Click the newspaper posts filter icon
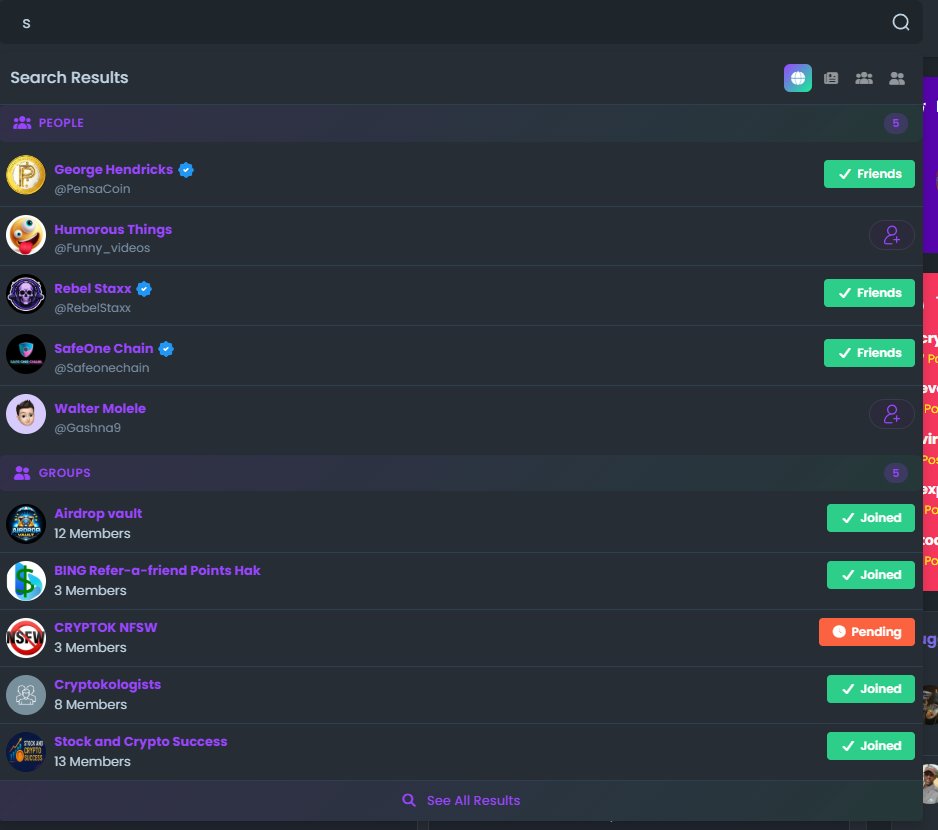This screenshot has height=830, width=938. (x=831, y=77)
